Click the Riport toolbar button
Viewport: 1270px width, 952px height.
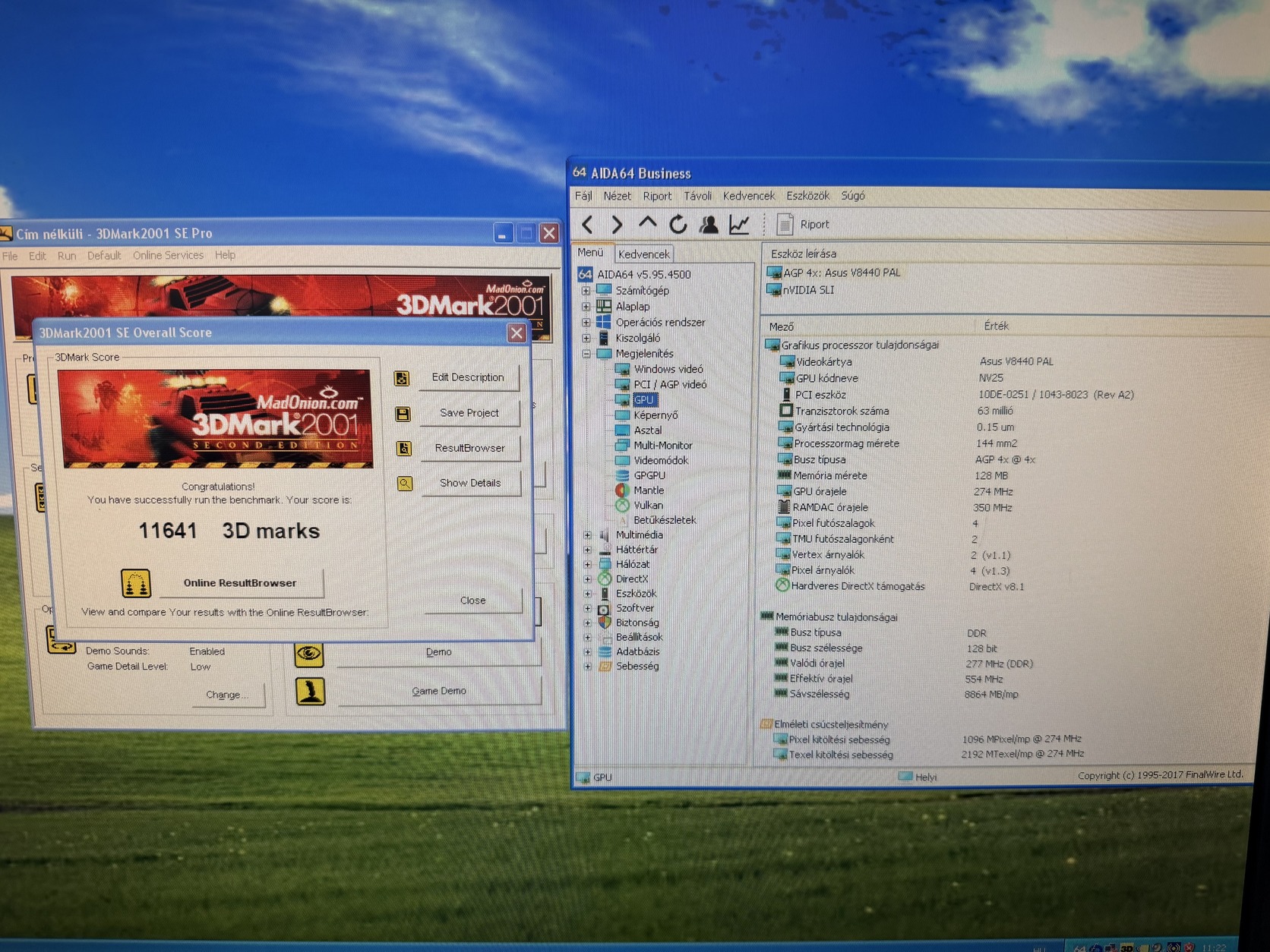click(804, 225)
